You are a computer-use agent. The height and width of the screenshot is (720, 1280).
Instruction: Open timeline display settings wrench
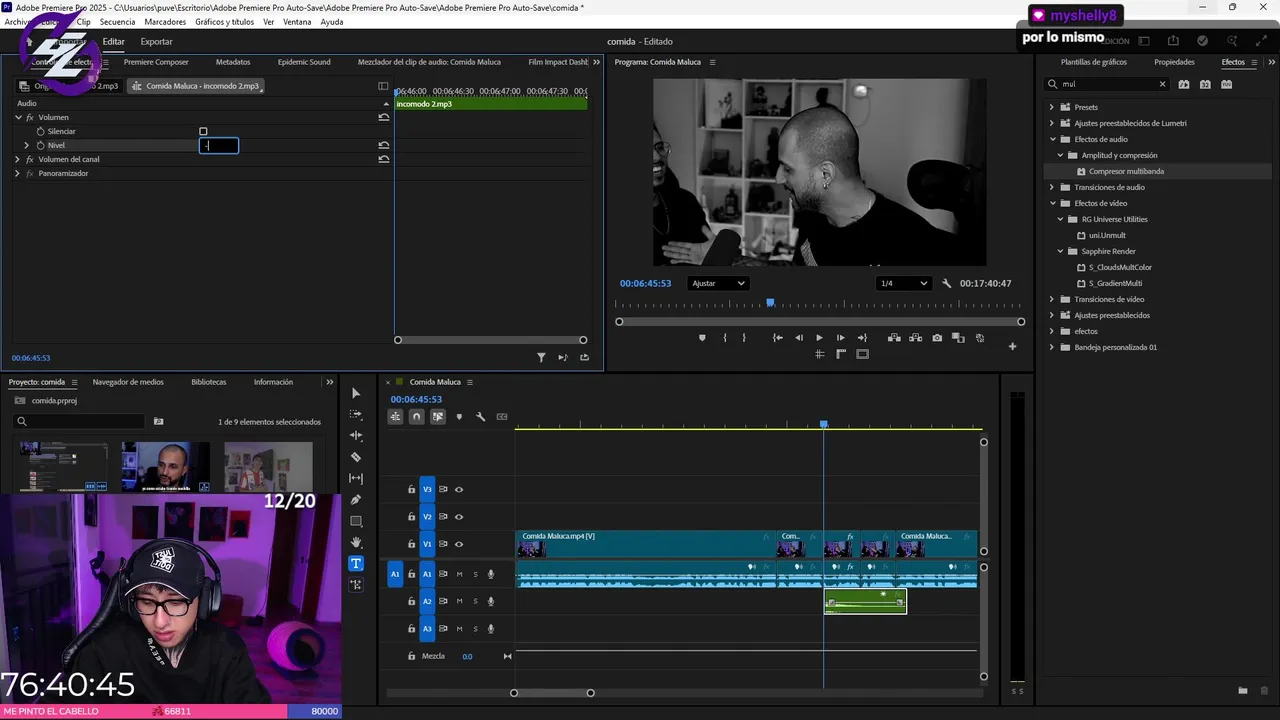(480, 416)
